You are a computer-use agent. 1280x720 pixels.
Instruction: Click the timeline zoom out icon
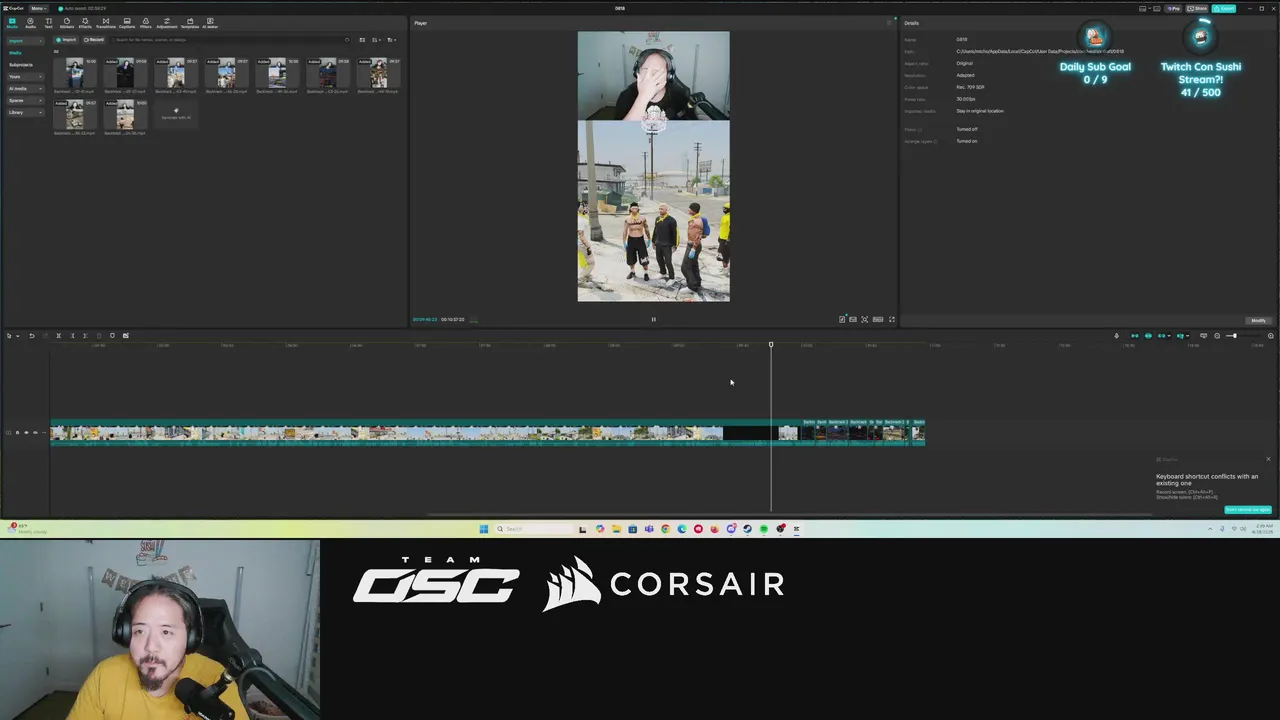click(x=1217, y=336)
